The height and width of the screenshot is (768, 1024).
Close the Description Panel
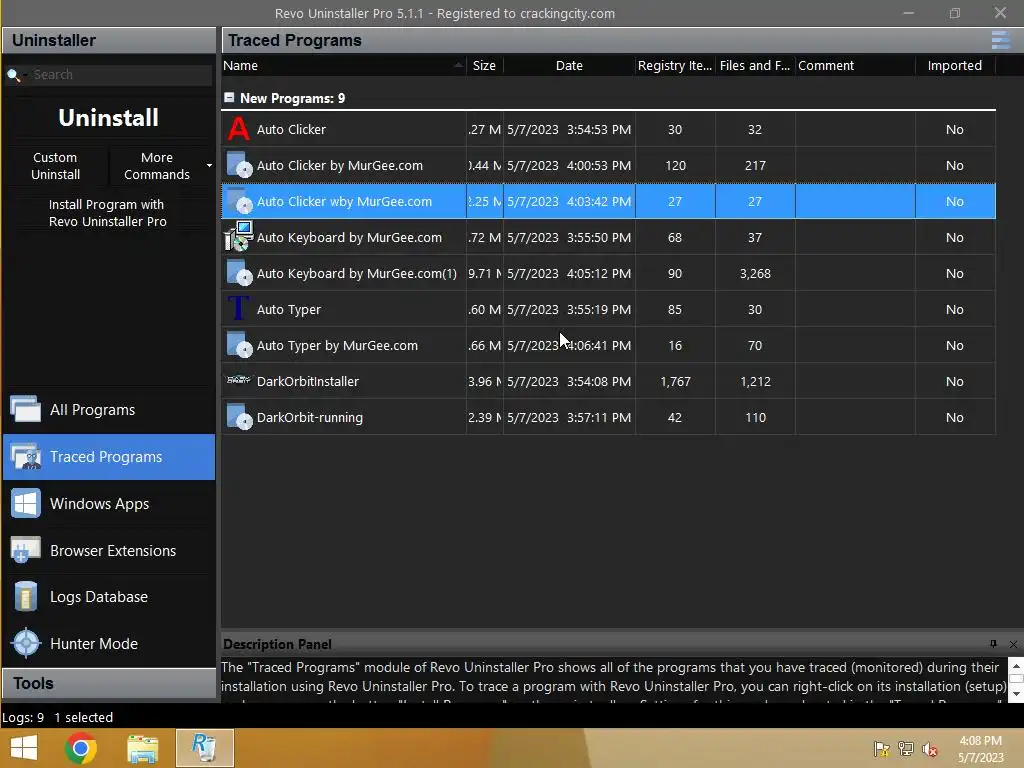point(1013,644)
